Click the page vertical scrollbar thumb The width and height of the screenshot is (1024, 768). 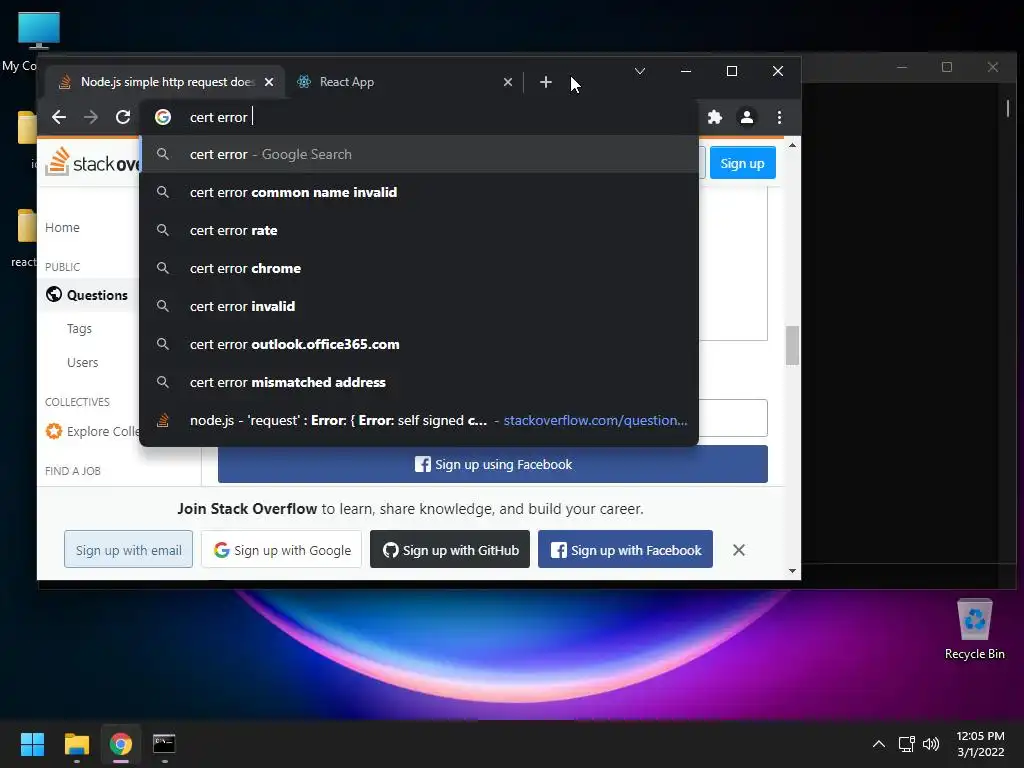tap(792, 345)
